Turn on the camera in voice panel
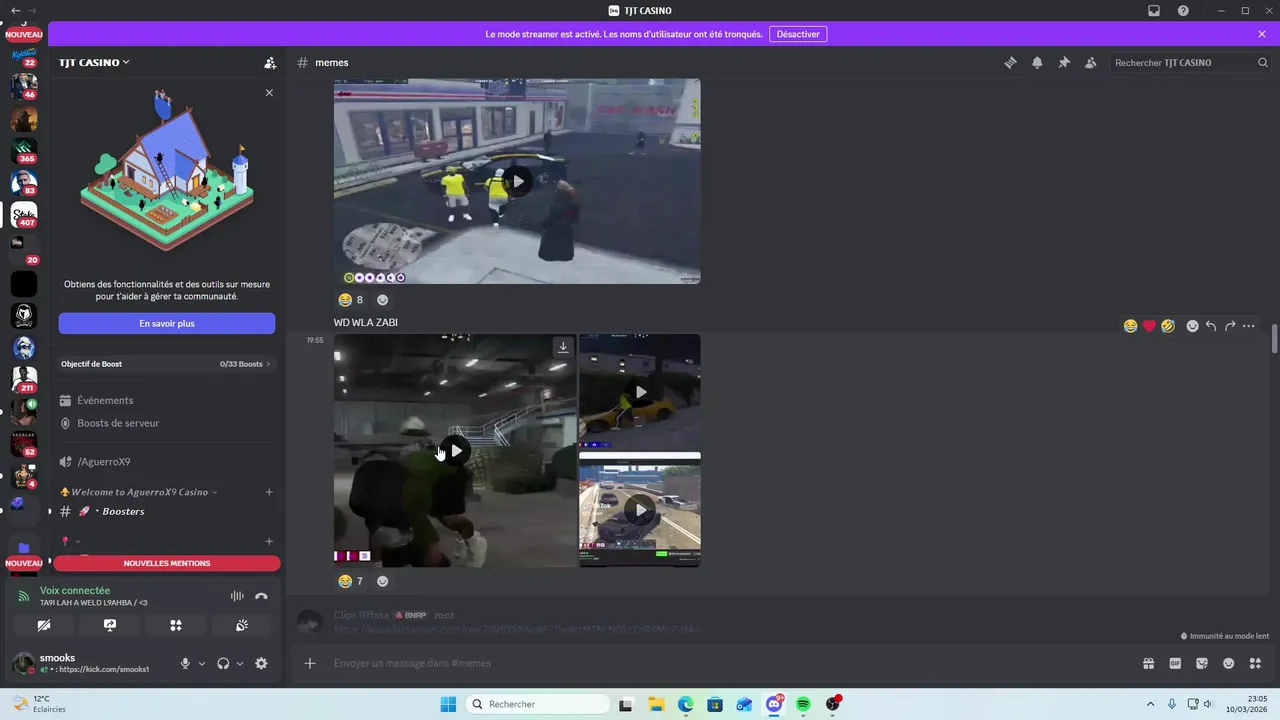 tap(43, 625)
